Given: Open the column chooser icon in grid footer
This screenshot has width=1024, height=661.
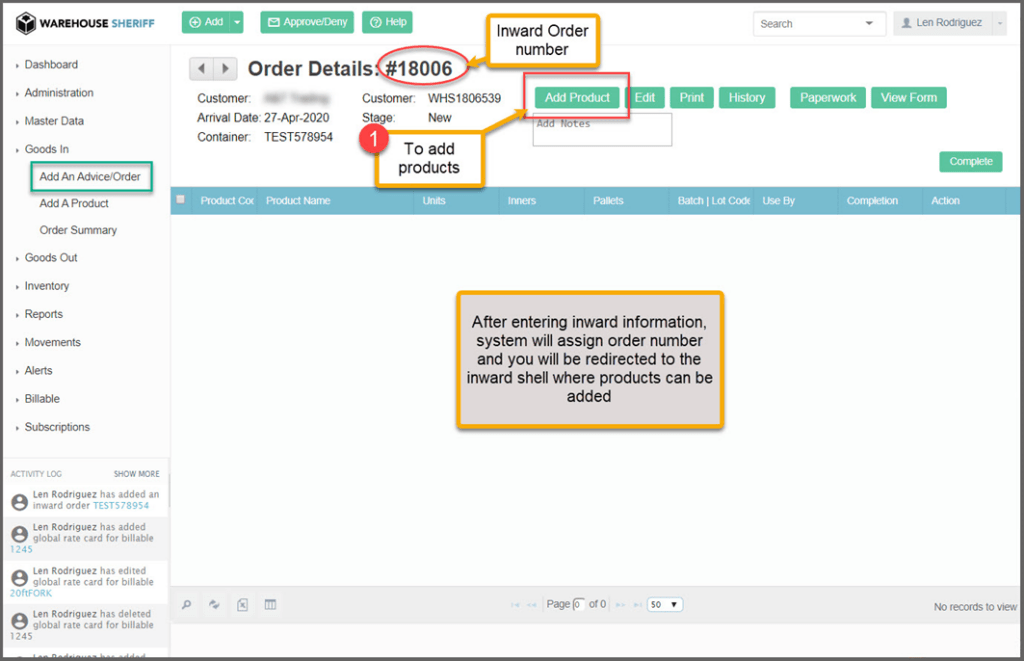Looking at the screenshot, I should click(x=270, y=605).
